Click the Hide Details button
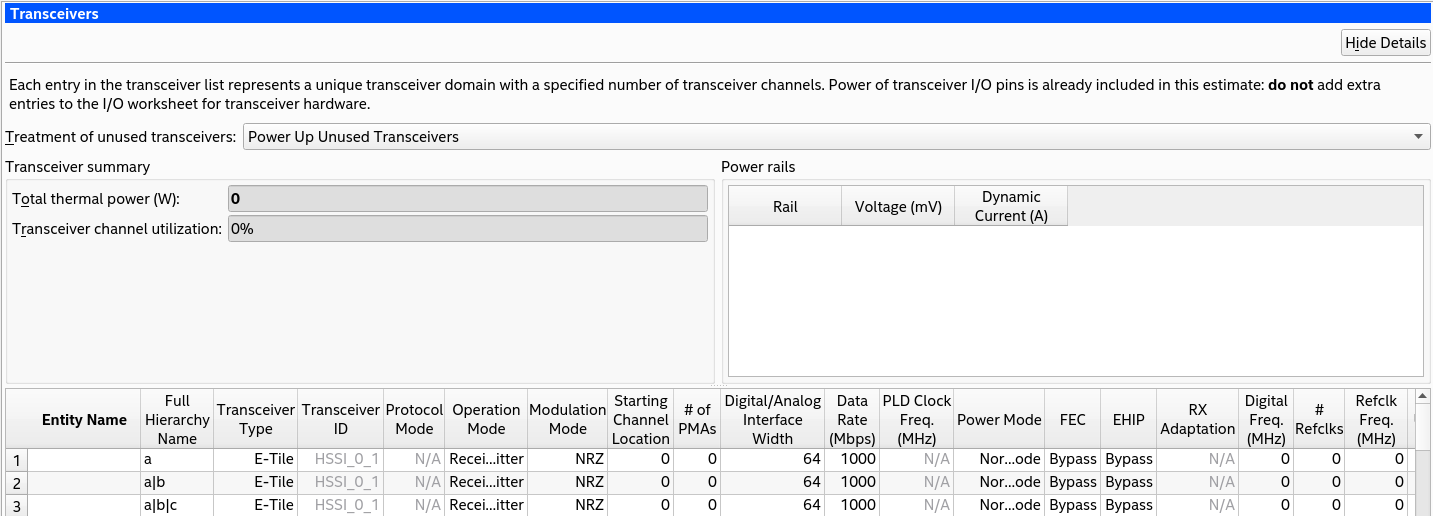This screenshot has height=516, width=1433. click(x=1385, y=43)
